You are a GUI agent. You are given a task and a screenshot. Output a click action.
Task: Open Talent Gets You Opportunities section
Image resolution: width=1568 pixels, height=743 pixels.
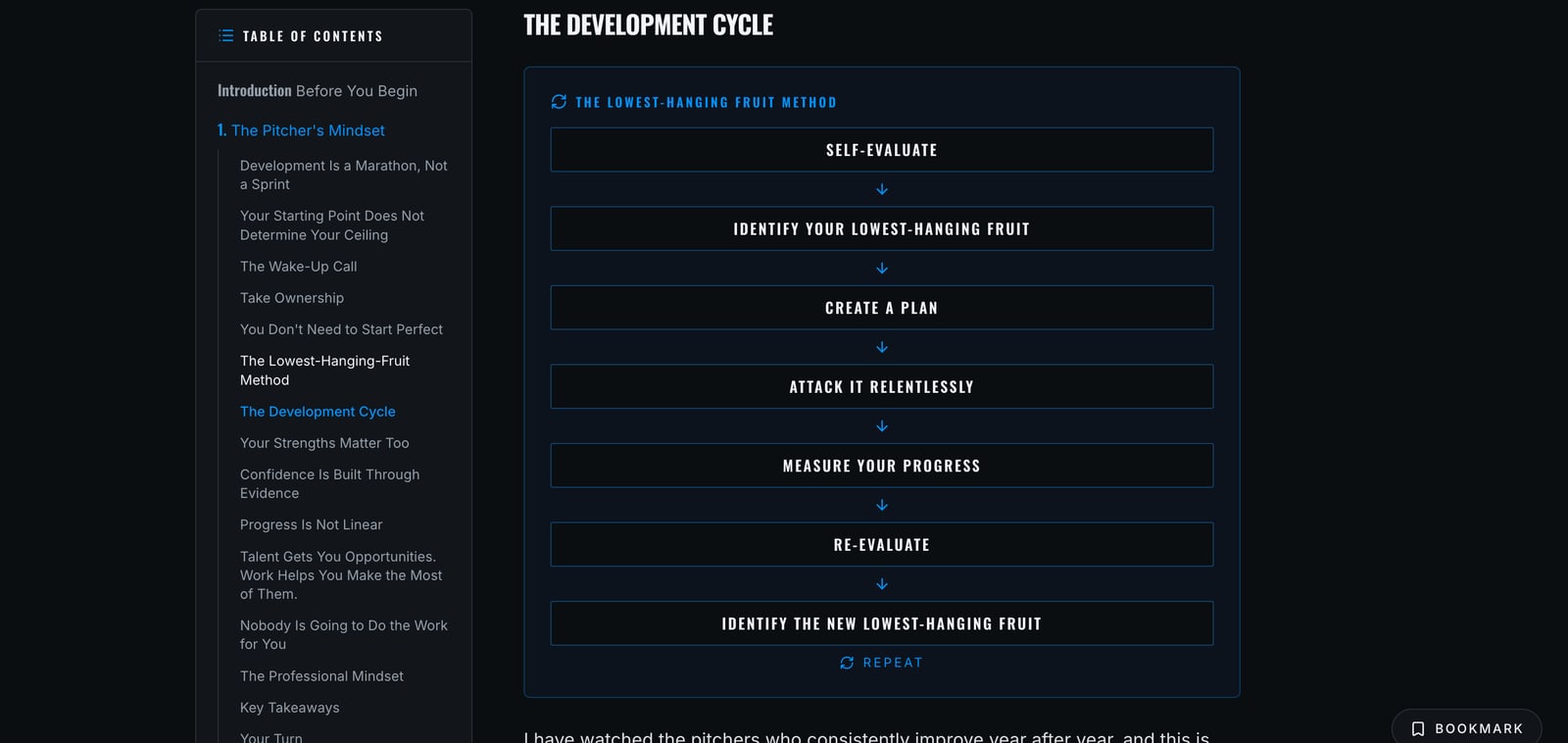coord(341,575)
